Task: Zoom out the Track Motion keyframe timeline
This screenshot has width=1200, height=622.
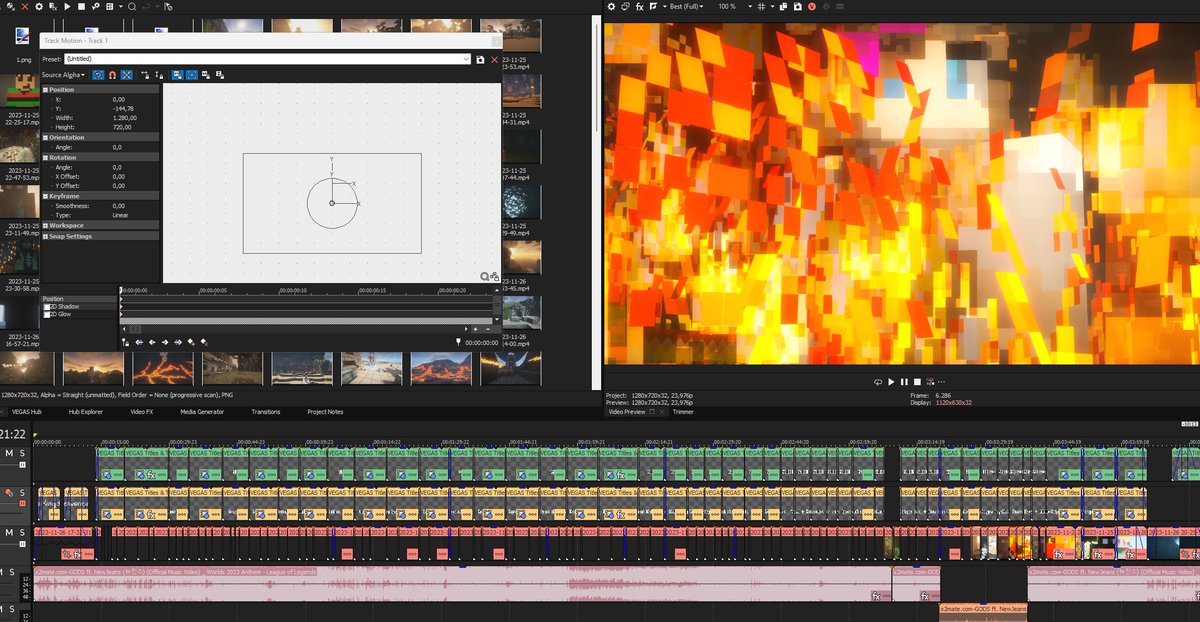Action: pos(488,329)
